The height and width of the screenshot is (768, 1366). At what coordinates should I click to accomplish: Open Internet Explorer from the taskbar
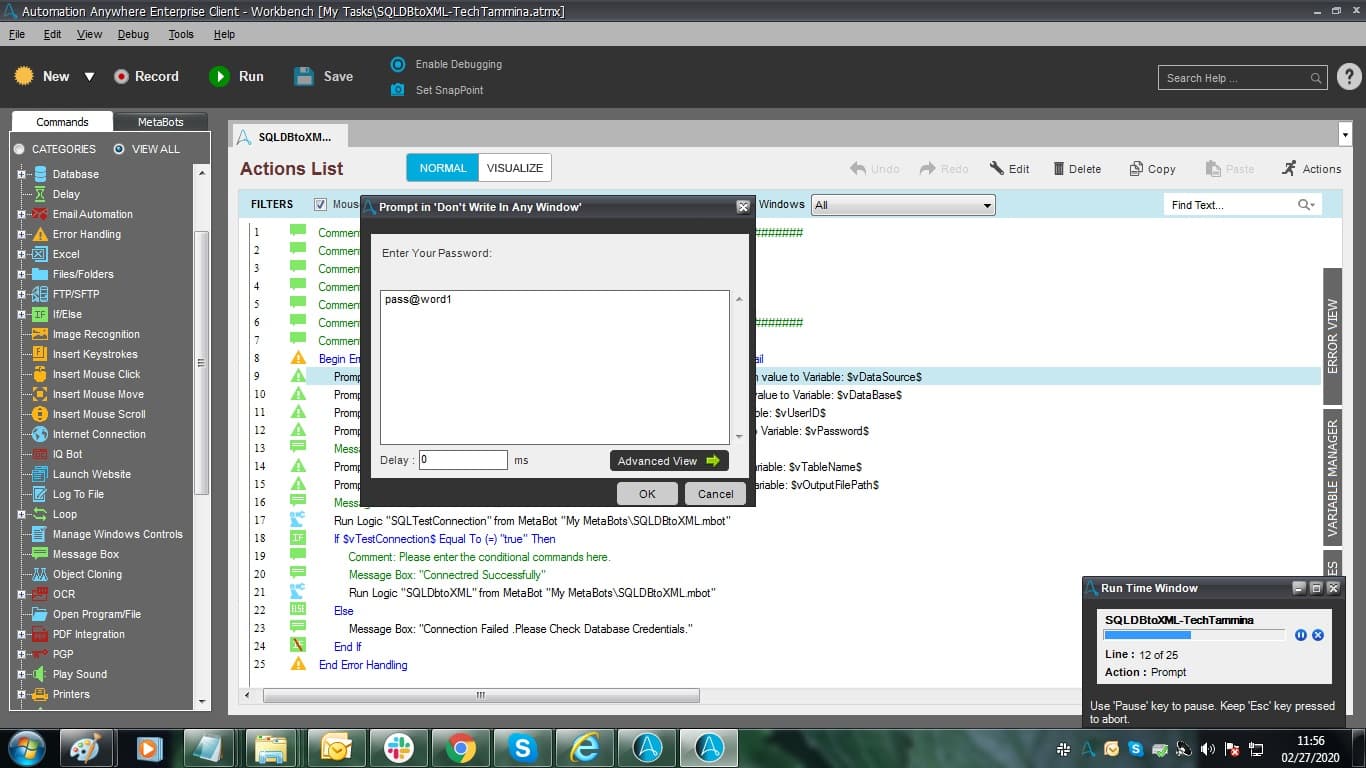click(x=585, y=748)
